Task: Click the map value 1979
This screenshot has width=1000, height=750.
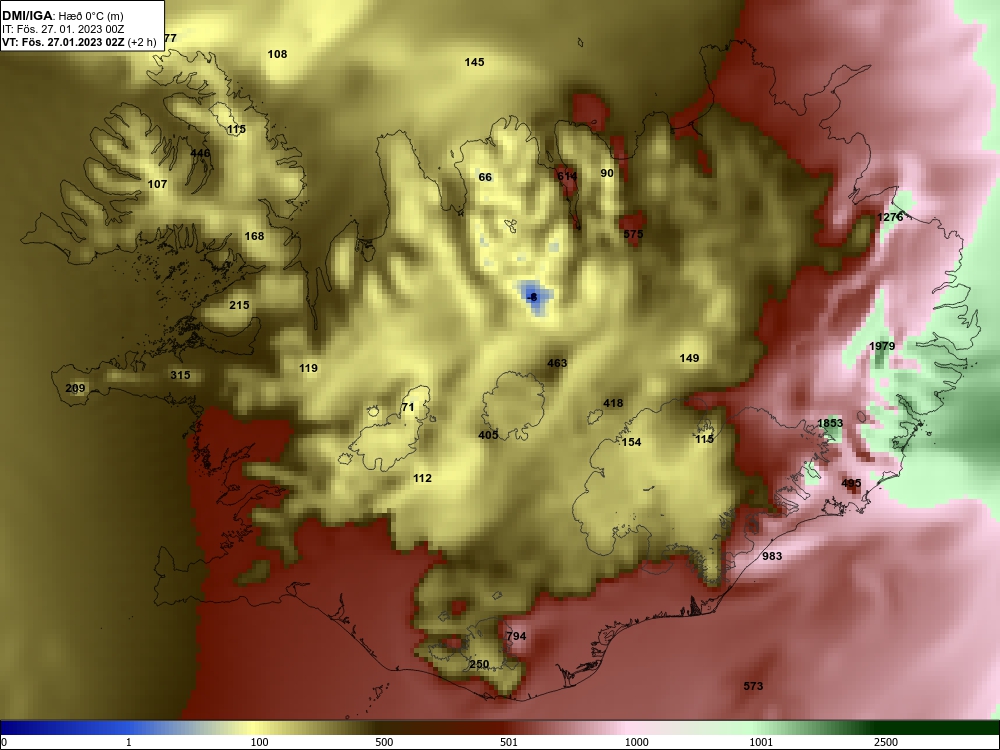Action: pos(882,346)
